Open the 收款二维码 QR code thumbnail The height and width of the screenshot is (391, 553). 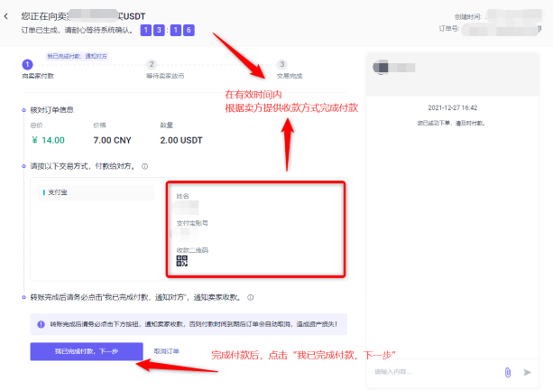tap(182, 261)
